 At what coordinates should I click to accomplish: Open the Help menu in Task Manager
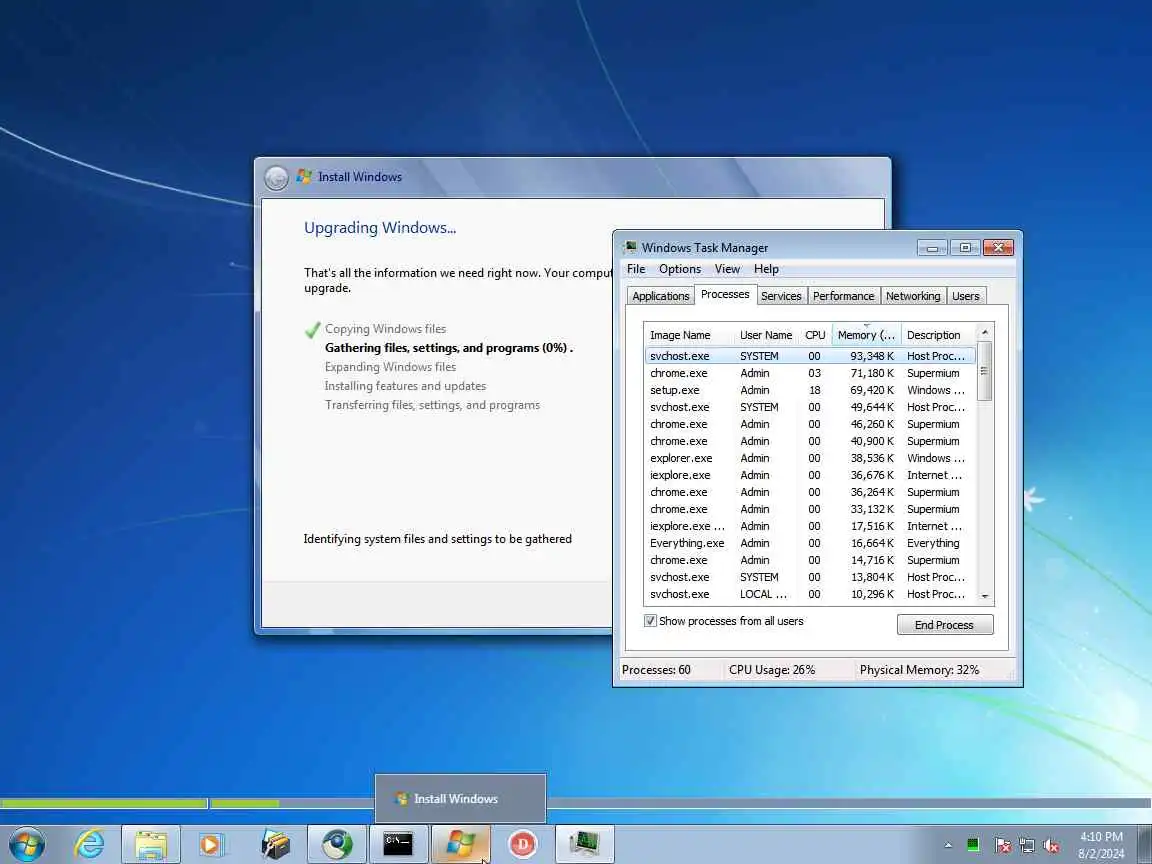point(766,269)
